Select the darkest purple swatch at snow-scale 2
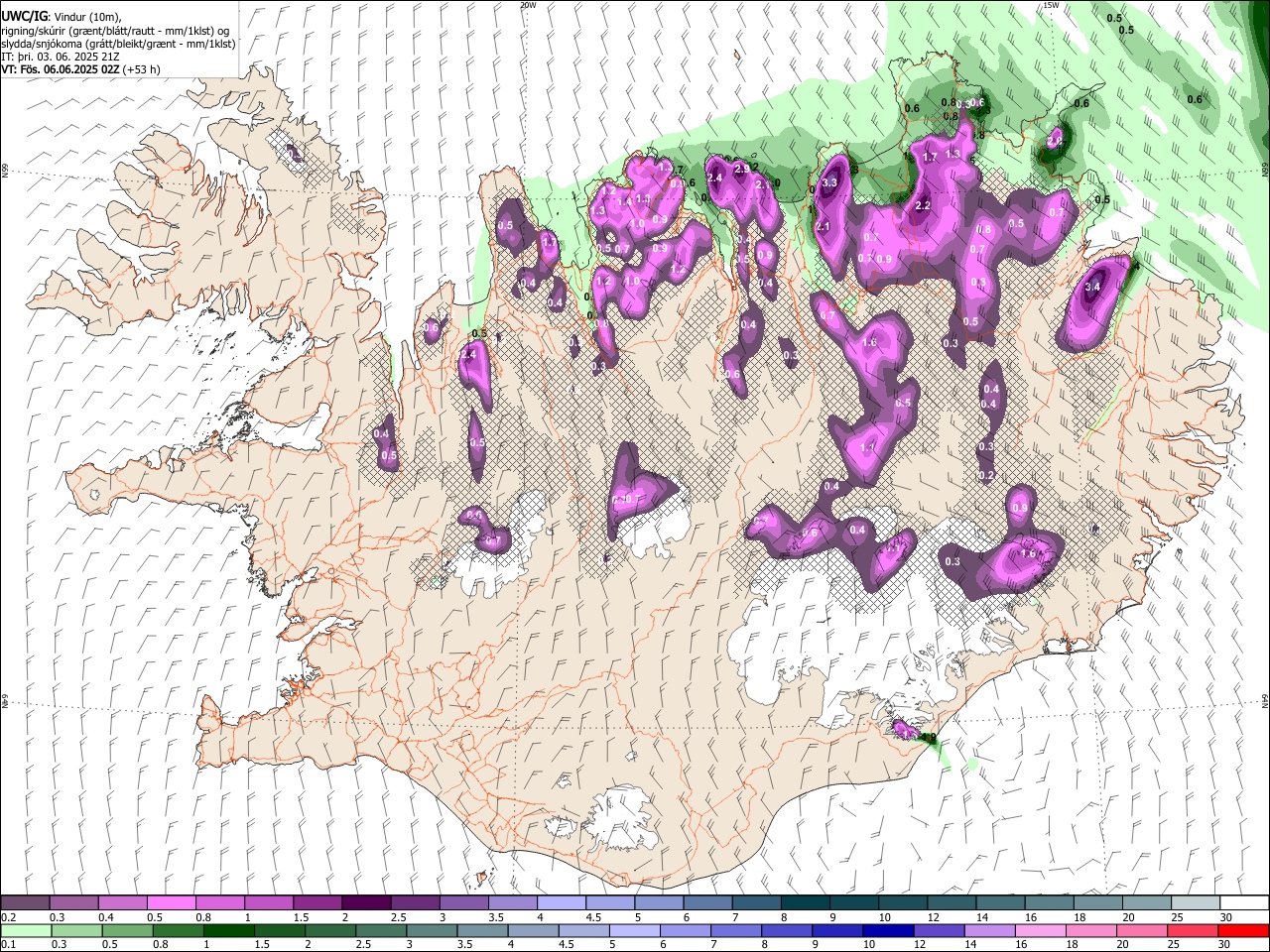The height and width of the screenshot is (952, 1270). point(365,903)
